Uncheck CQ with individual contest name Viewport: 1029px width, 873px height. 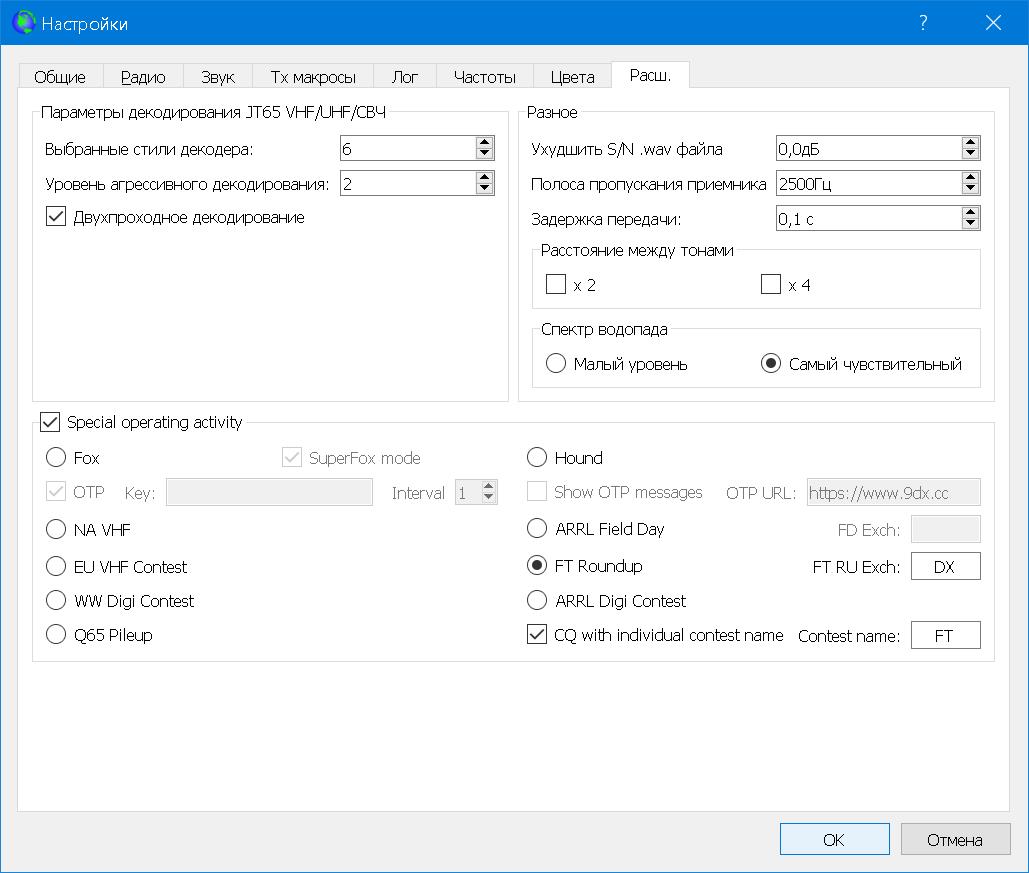[x=536, y=635]
